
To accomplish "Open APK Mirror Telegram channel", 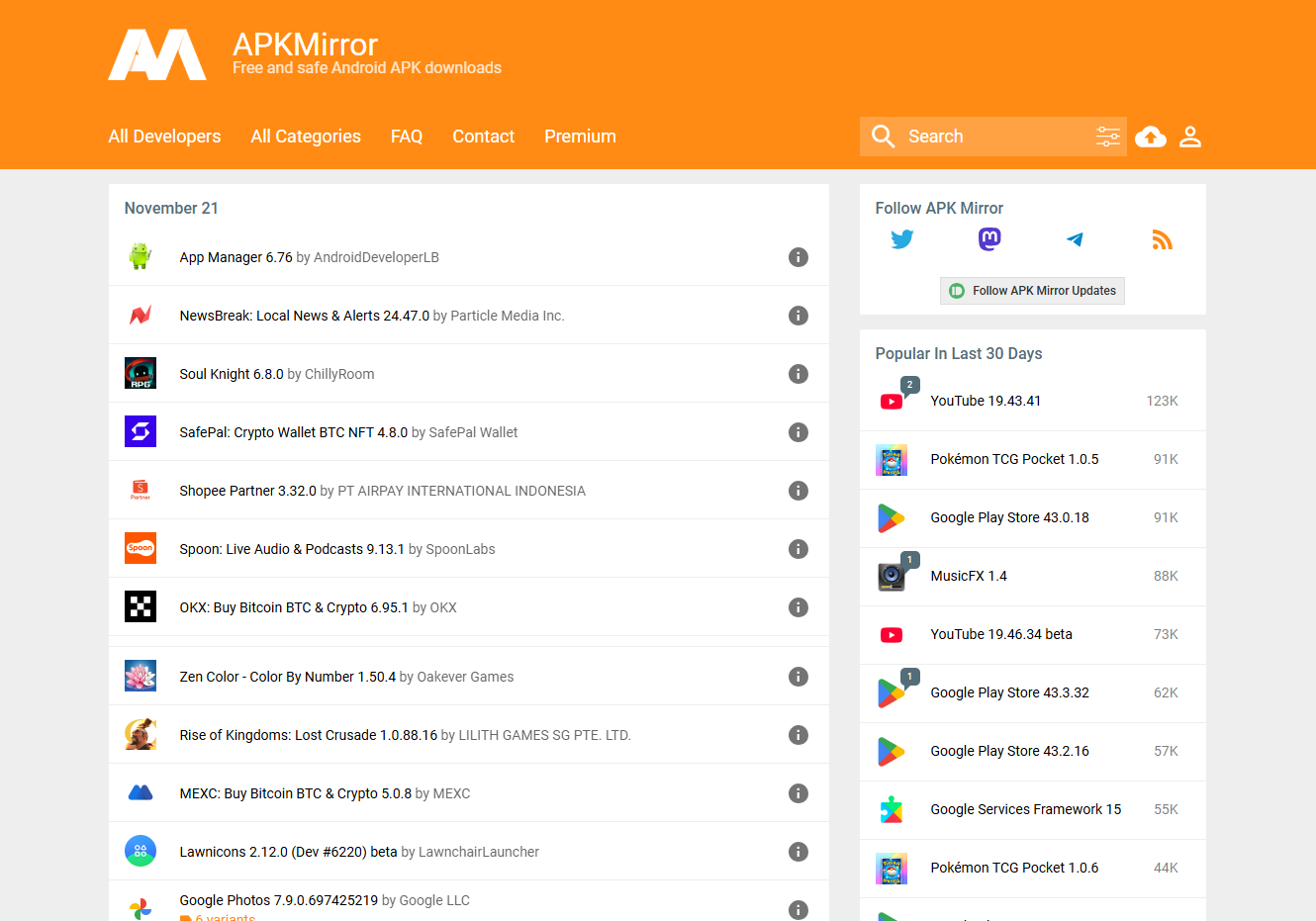I will click(1076, 239).
